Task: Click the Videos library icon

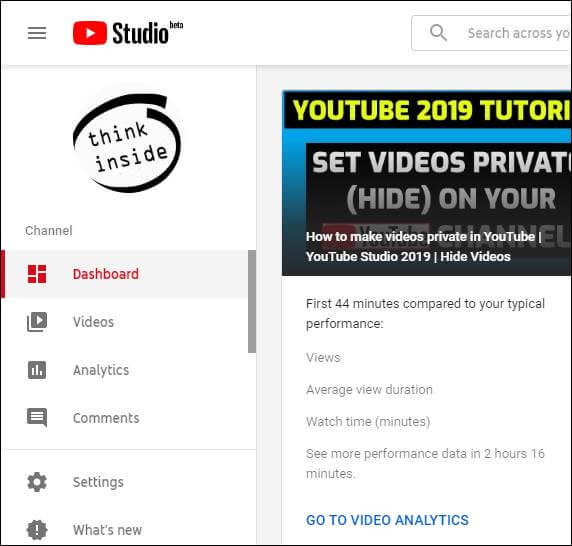Action: click(x=37, y=322)
